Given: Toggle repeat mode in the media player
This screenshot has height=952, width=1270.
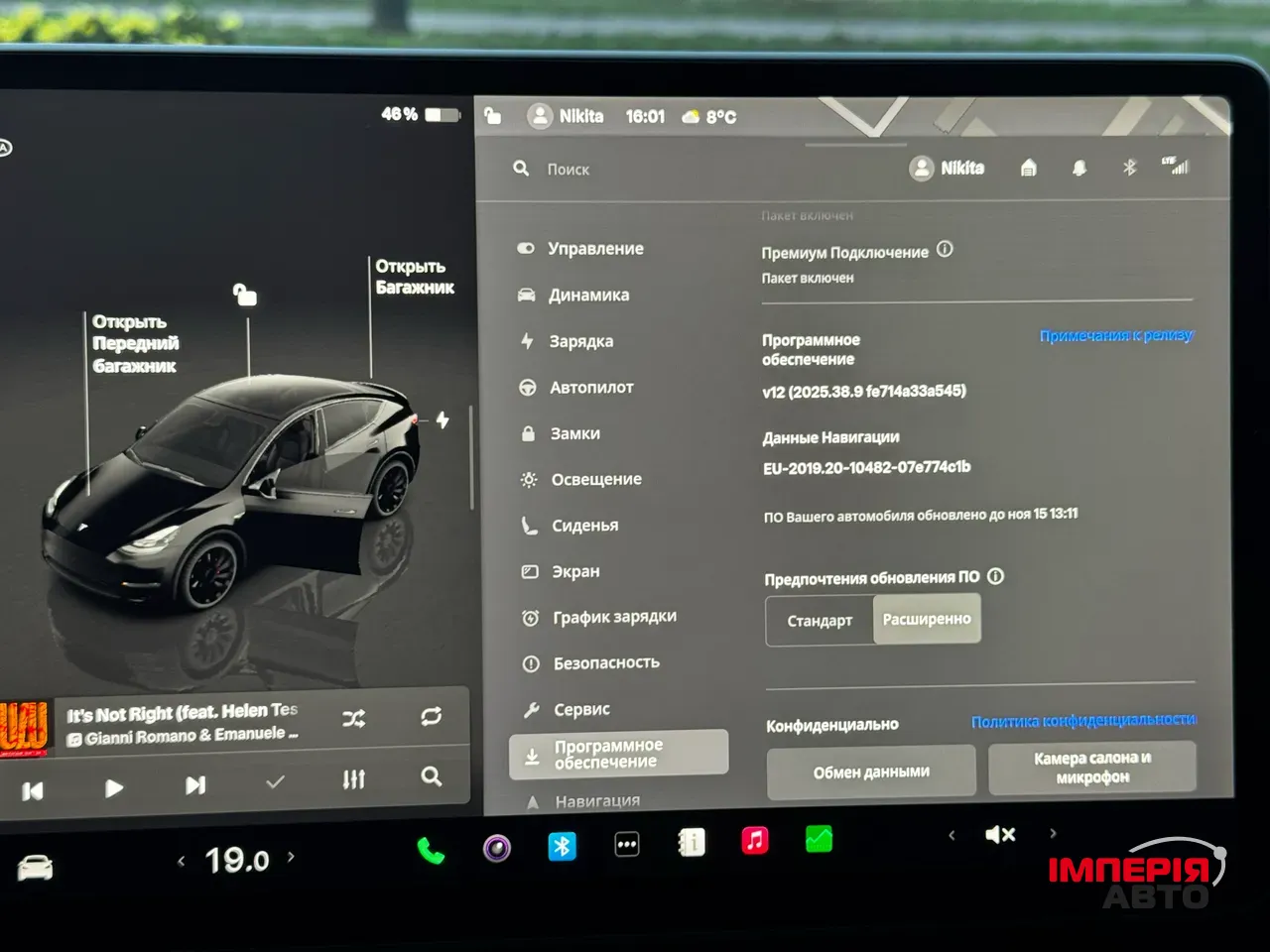Looking at the screenshot, I should 432,718.
